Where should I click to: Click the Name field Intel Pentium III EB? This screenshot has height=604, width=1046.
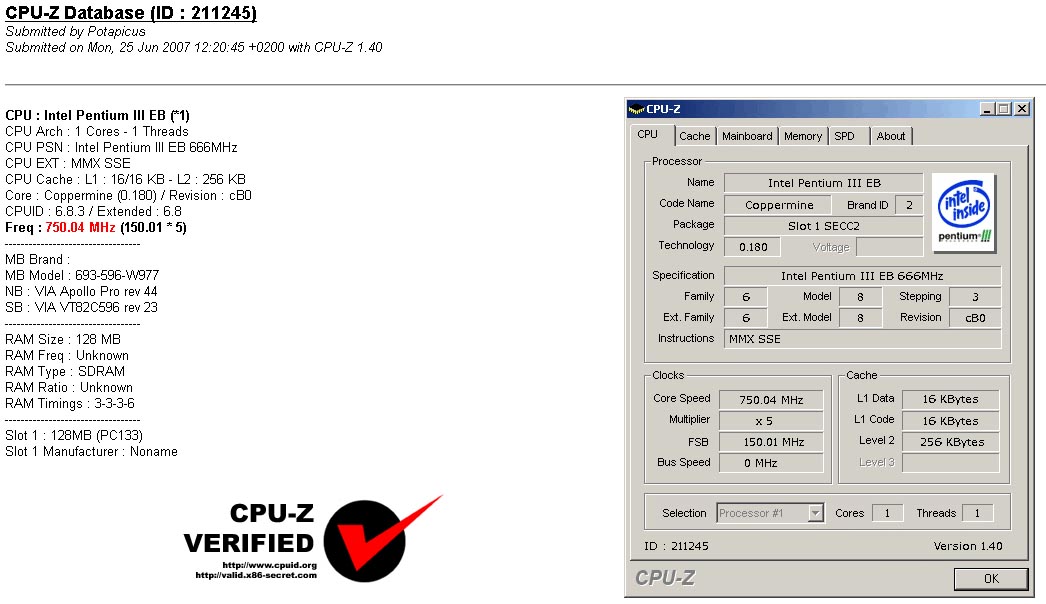click(x=824, y=183)
